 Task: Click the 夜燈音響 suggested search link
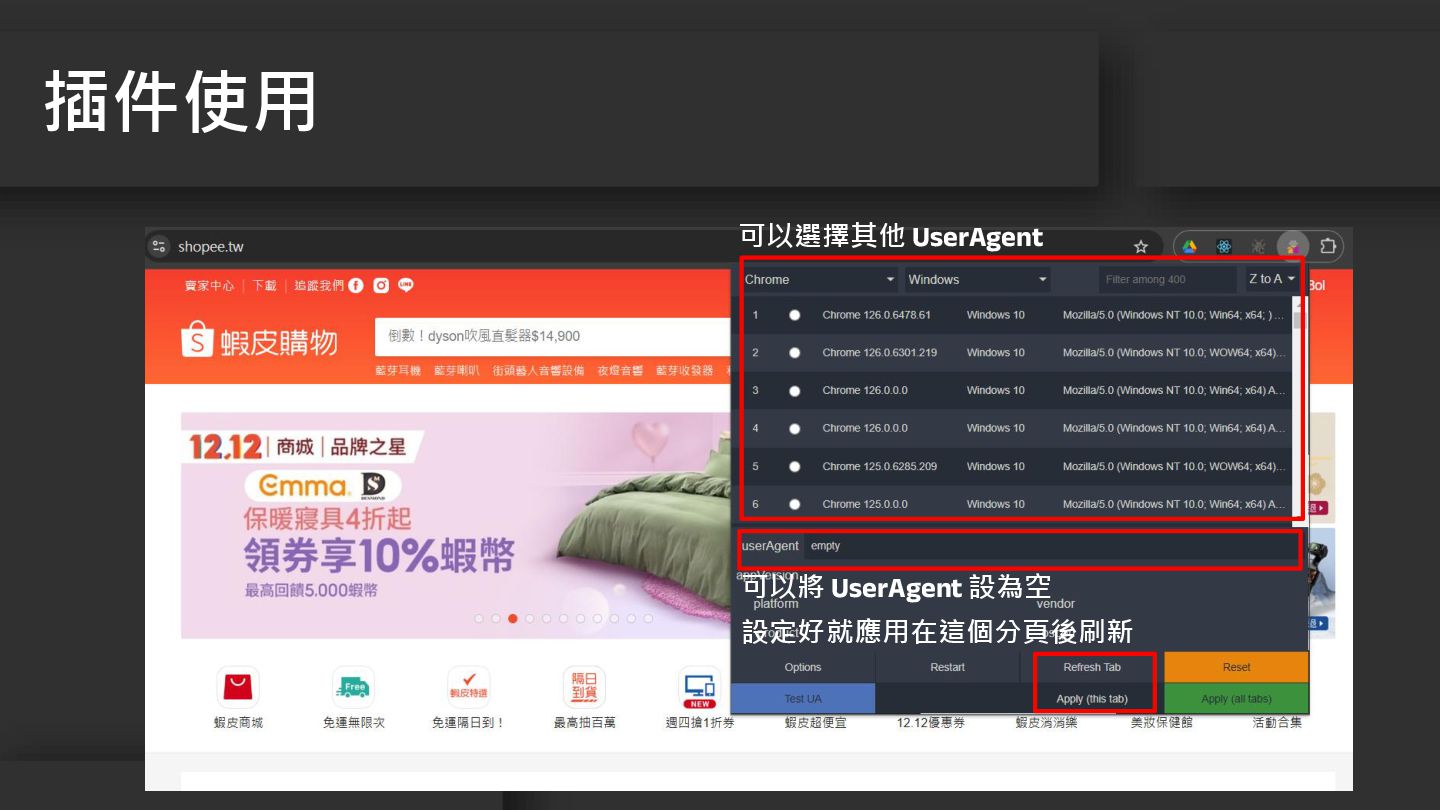point(620,371)
